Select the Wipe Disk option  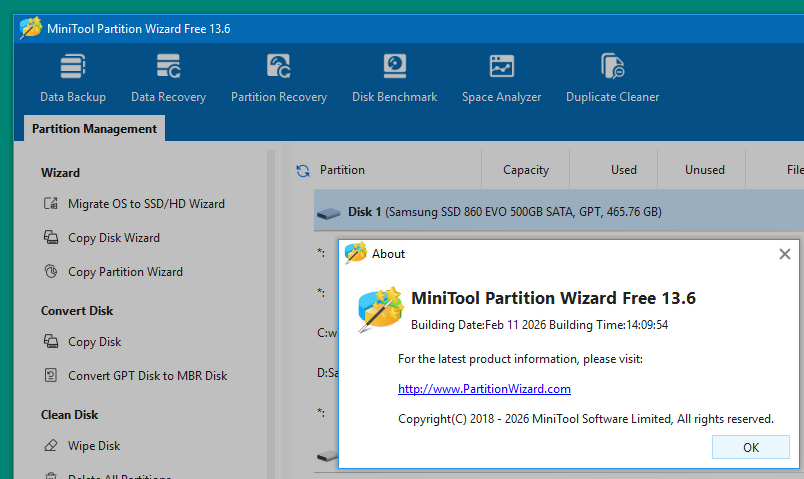pyautogui.click(x=94, y=446)
